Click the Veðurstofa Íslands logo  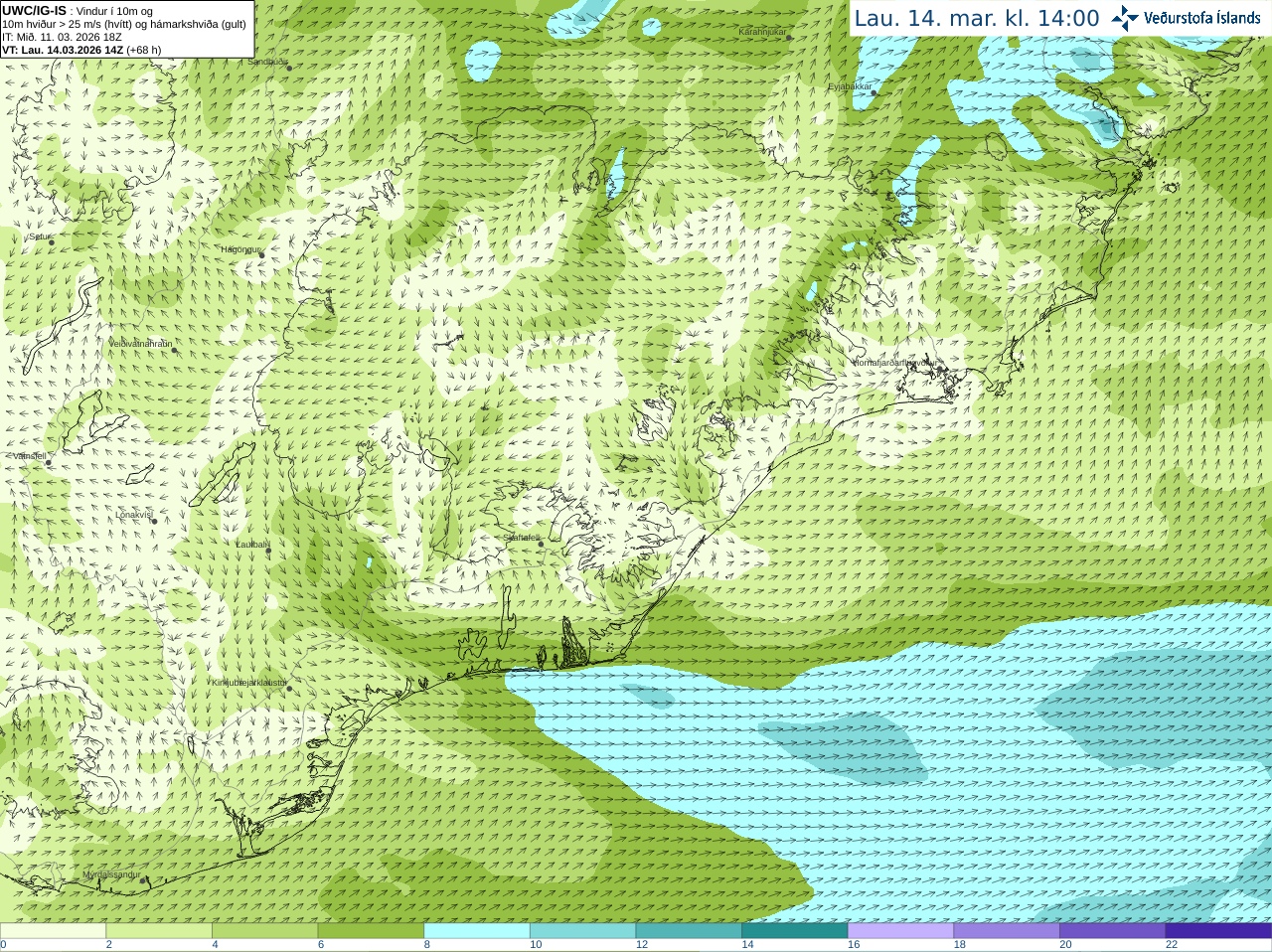pyautogui.click(x=1186, y=17)
